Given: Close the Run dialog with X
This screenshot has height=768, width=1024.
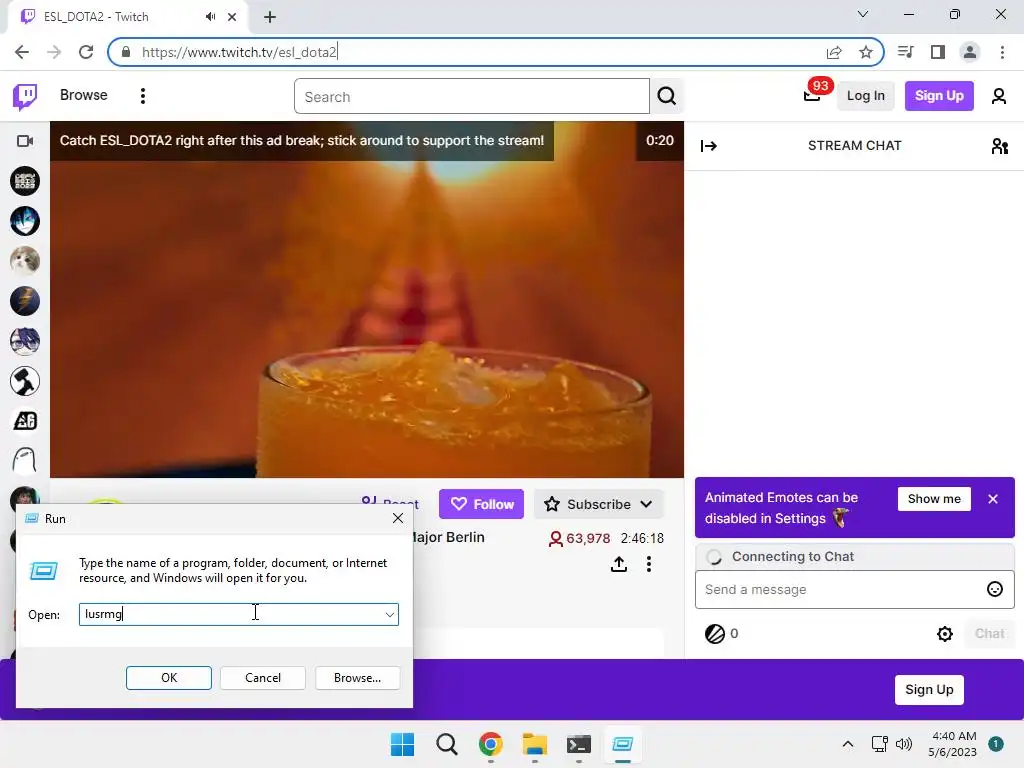Looking at the screenshot, I should pos(398,519).
